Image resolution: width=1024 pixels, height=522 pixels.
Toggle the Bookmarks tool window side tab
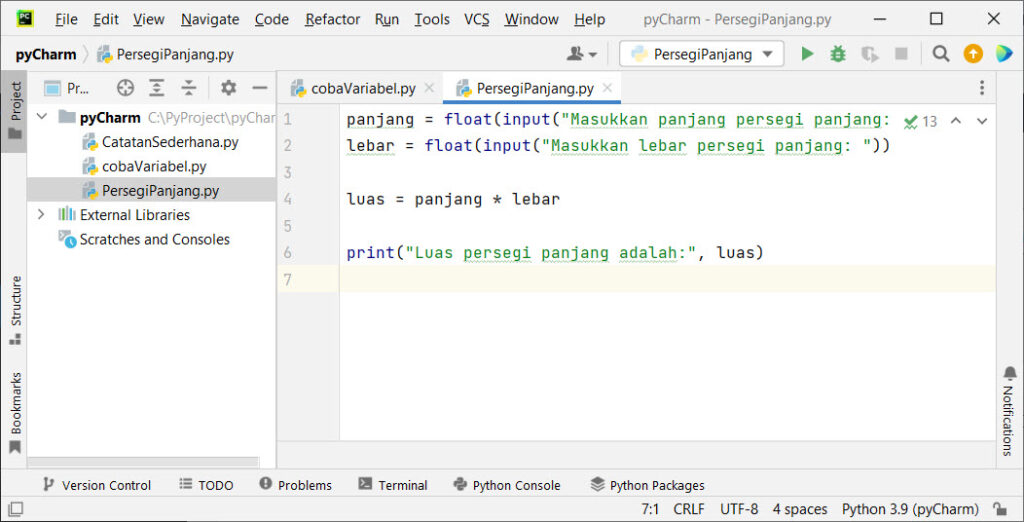click(15, 412)
